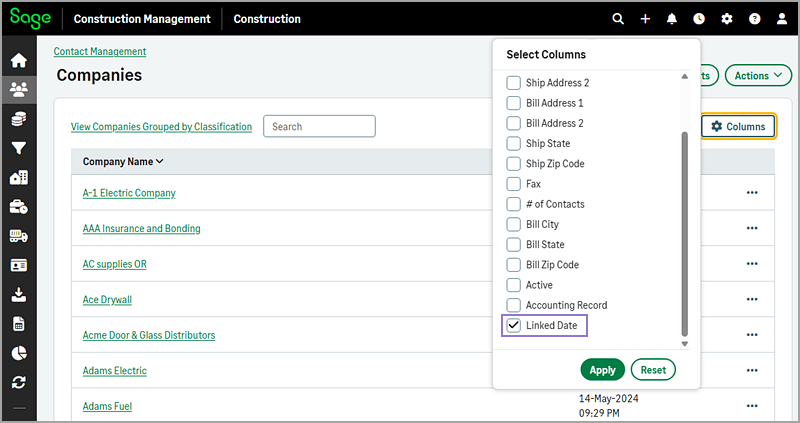Open the help question mark icon
This screenshot has height=423, width=800.
pyautogui.click(x=754, y=19)
